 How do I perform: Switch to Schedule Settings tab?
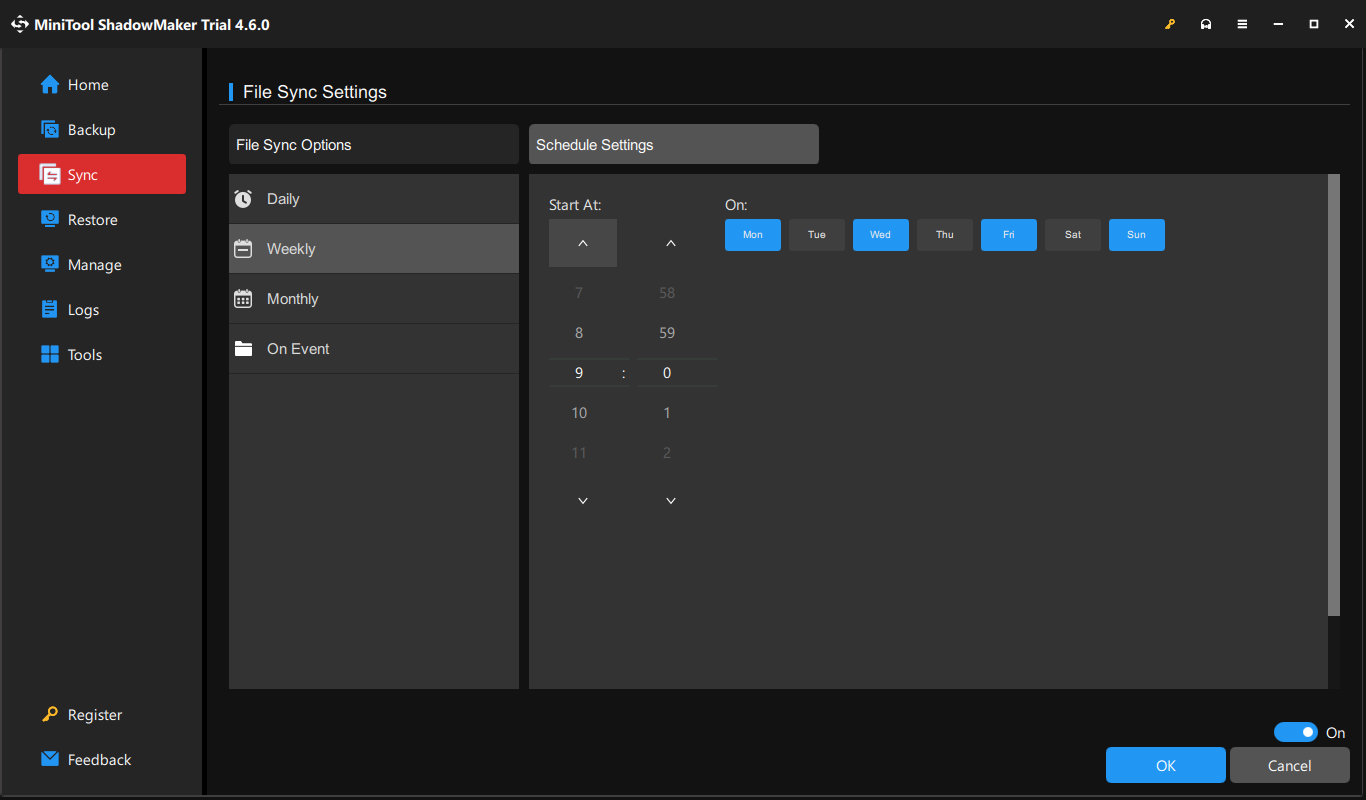point(674,144)
